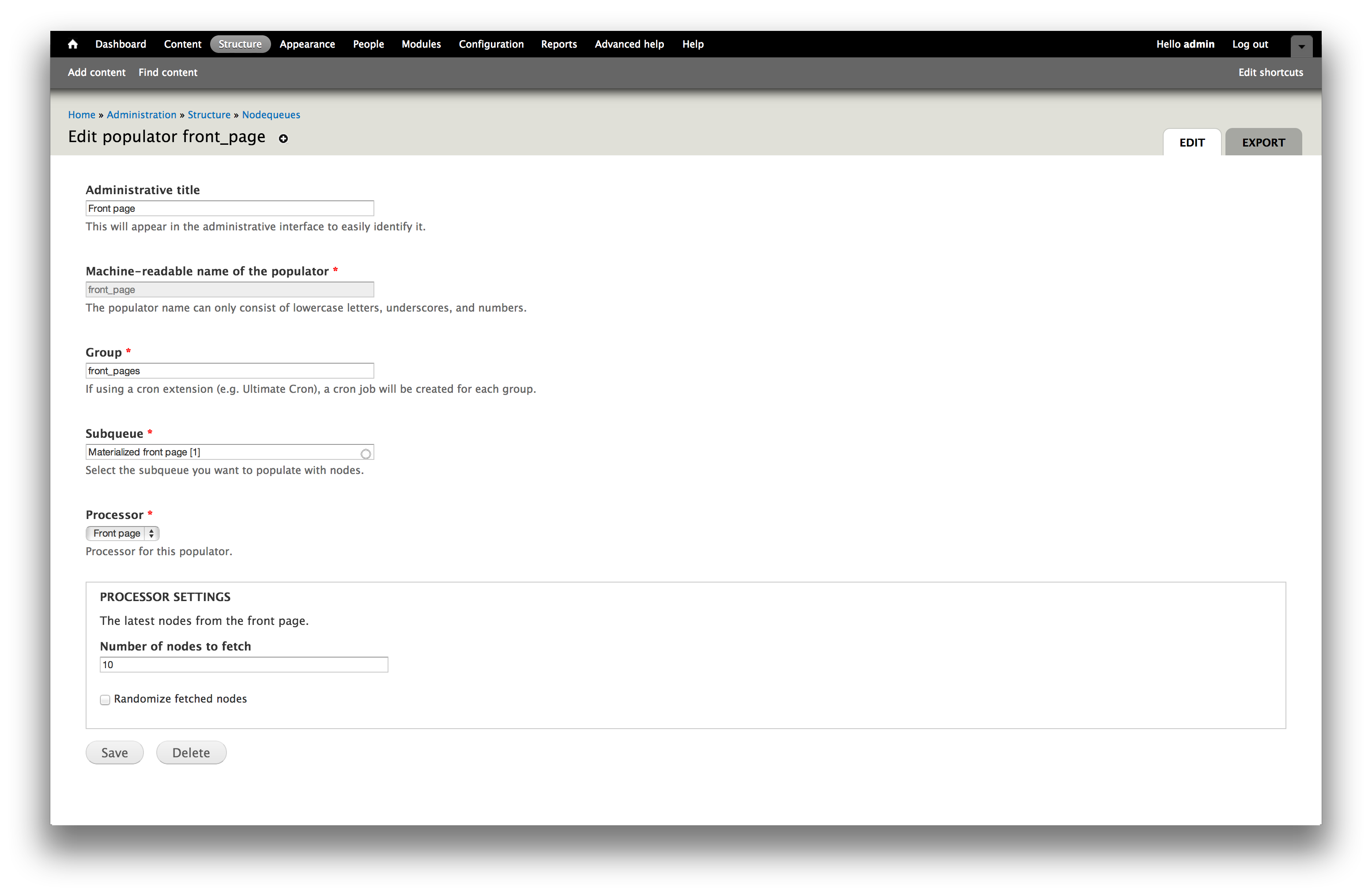Click the autocomplete circle in Subqueue field
Image resolution: width=1372 pixels, height=895 pixels.
coord(366,454)
